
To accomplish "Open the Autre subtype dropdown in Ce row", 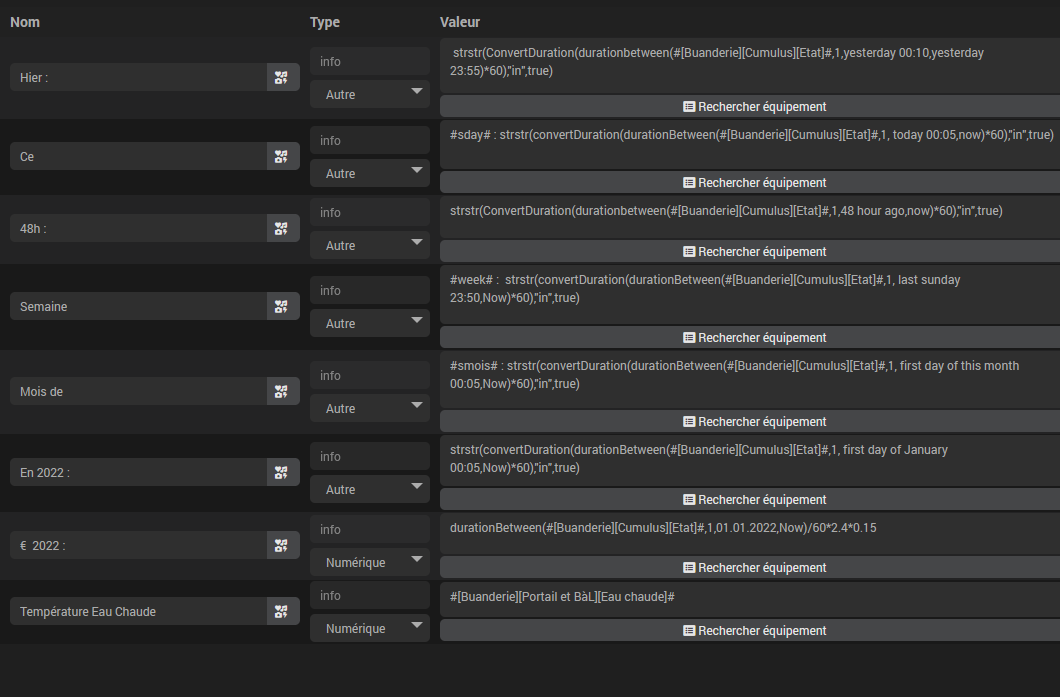I will 370,174.
